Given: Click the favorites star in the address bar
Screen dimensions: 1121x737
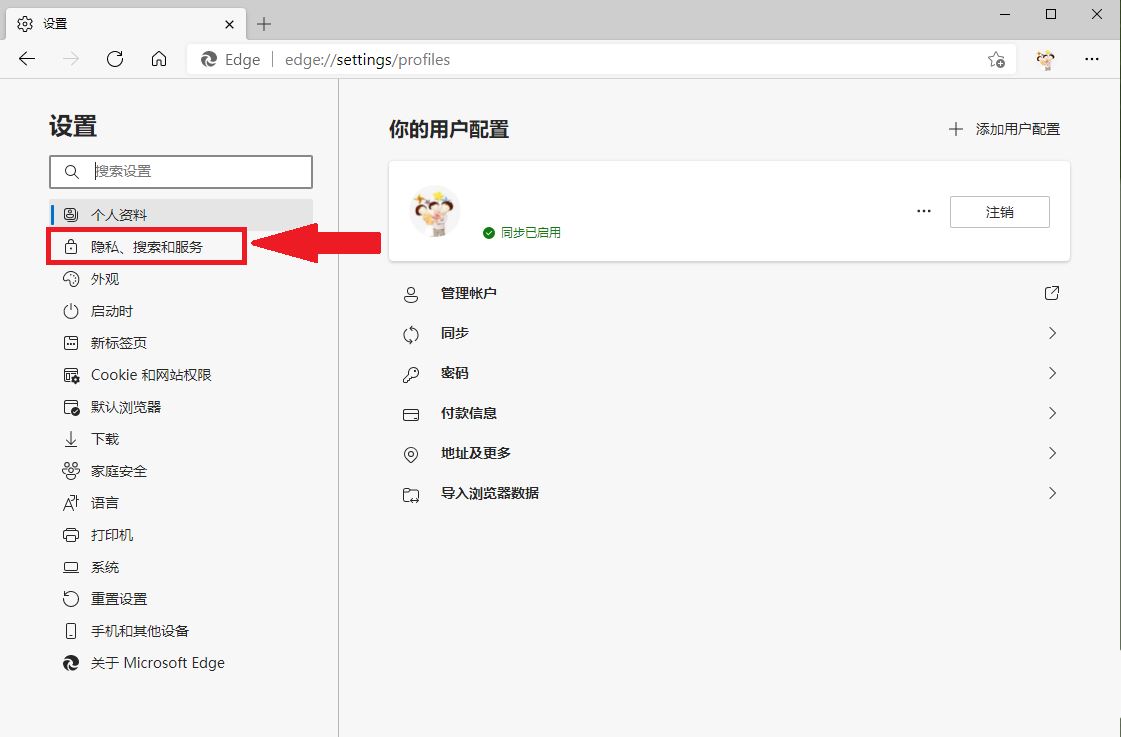Looking at the screenshot, I should pos(996,60).
